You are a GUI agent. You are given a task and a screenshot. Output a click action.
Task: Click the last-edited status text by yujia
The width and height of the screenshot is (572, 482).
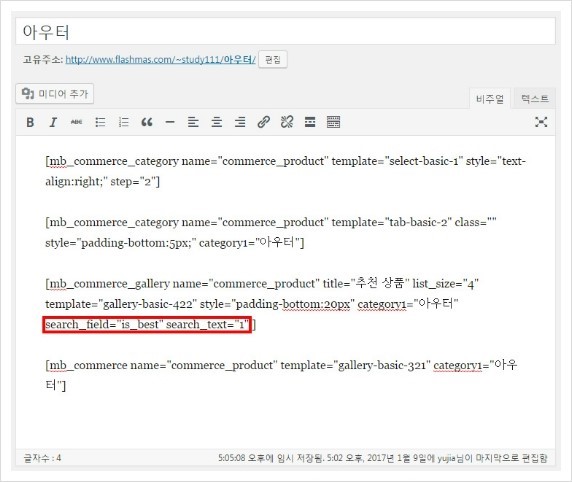437,458
